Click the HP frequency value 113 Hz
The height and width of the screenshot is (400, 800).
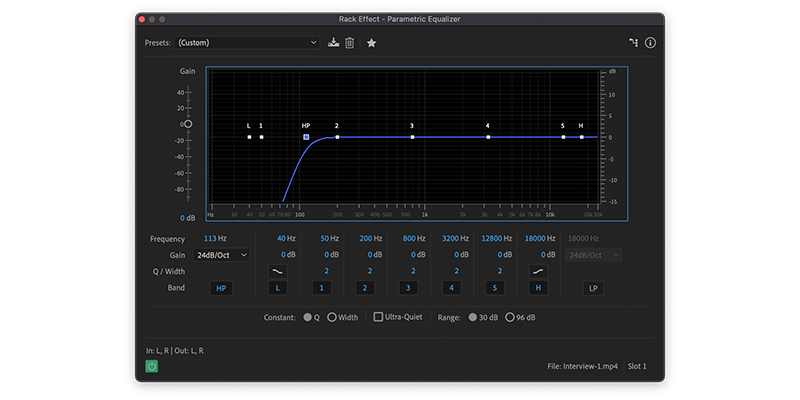pos(215,238)
